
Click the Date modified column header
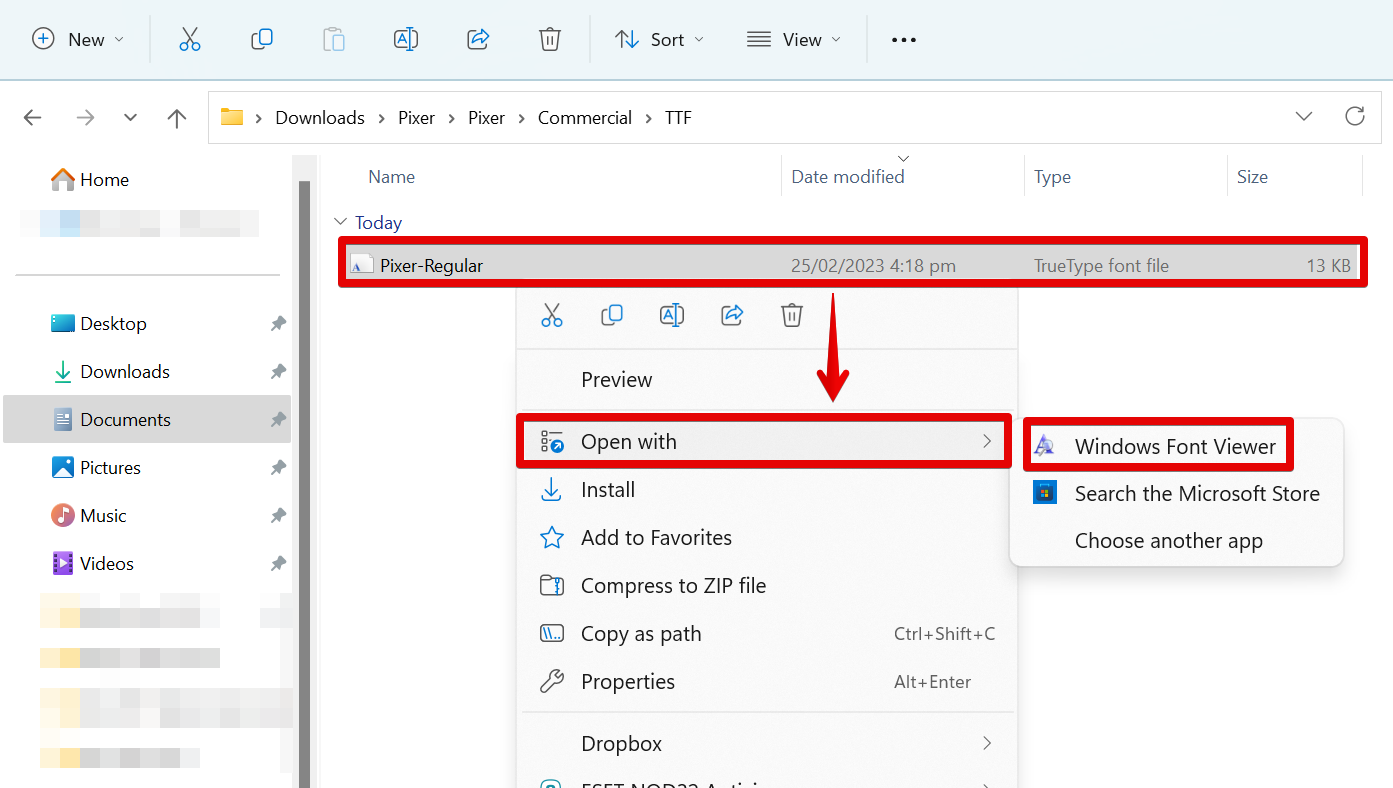(x=847, y=177)
